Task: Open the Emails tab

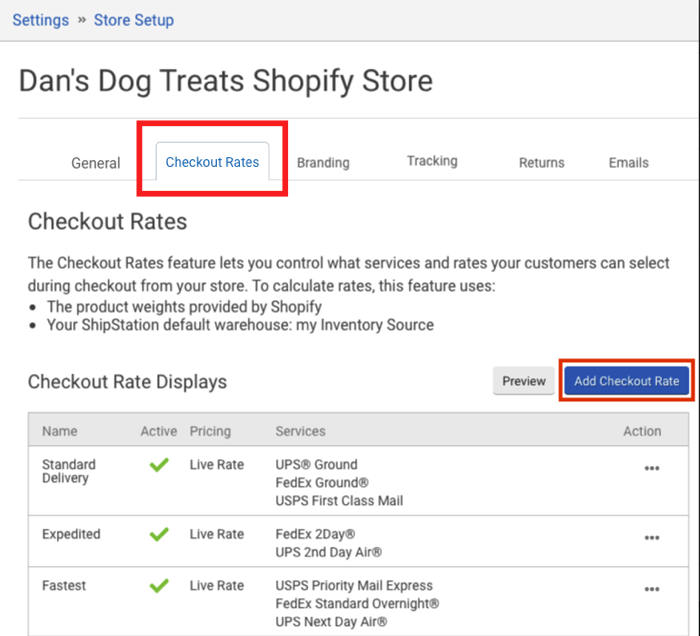Action: coord(629,162)
